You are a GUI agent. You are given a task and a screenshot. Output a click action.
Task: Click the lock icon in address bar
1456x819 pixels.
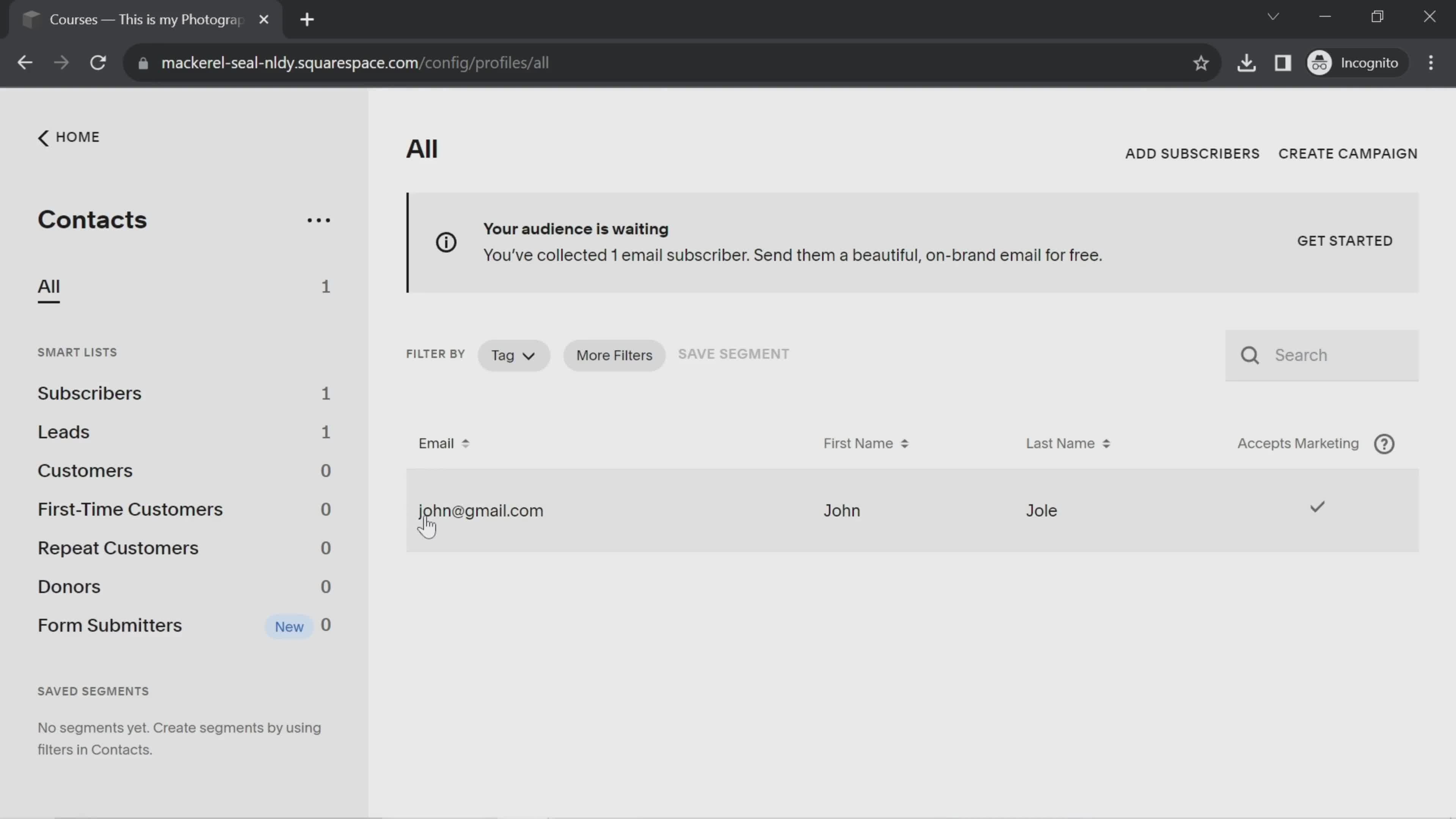pos(143,63)
